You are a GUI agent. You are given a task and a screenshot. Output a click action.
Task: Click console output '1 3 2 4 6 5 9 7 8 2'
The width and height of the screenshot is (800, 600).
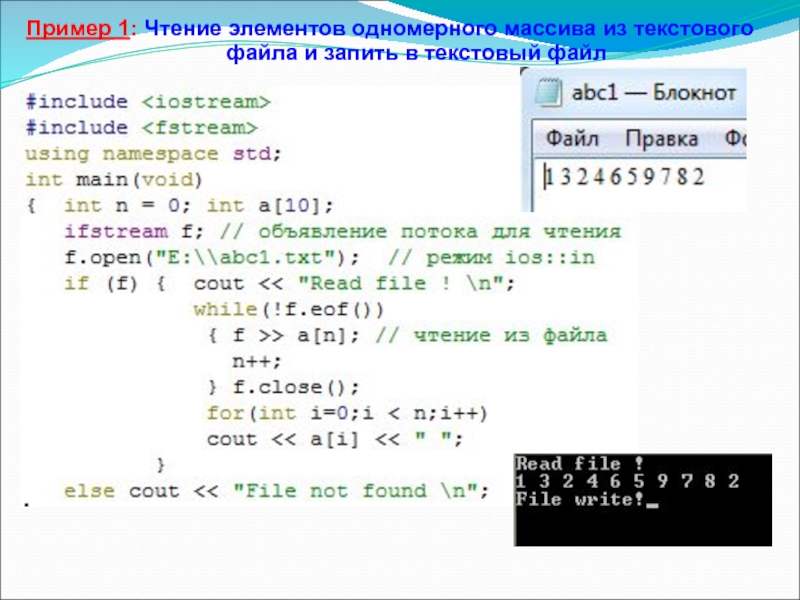(x=627, y=481)
